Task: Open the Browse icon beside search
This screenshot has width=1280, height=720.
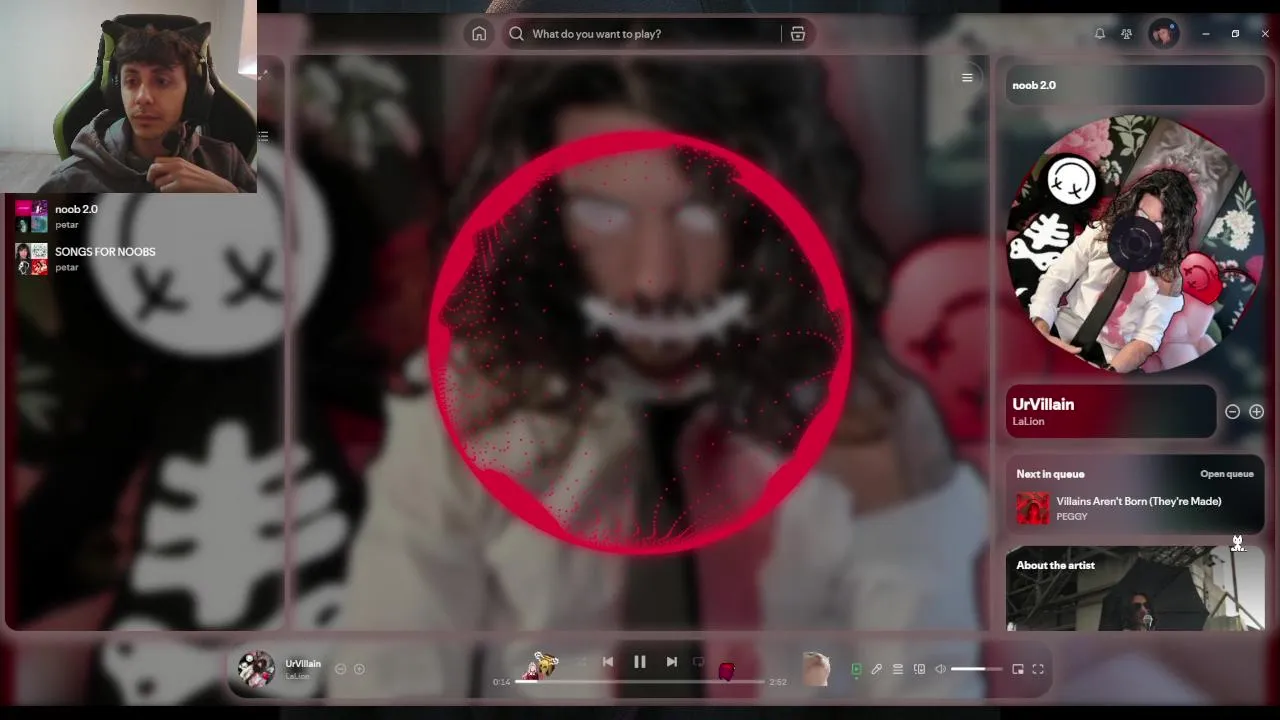Action: pyautogui.click(x=797, y=34)
